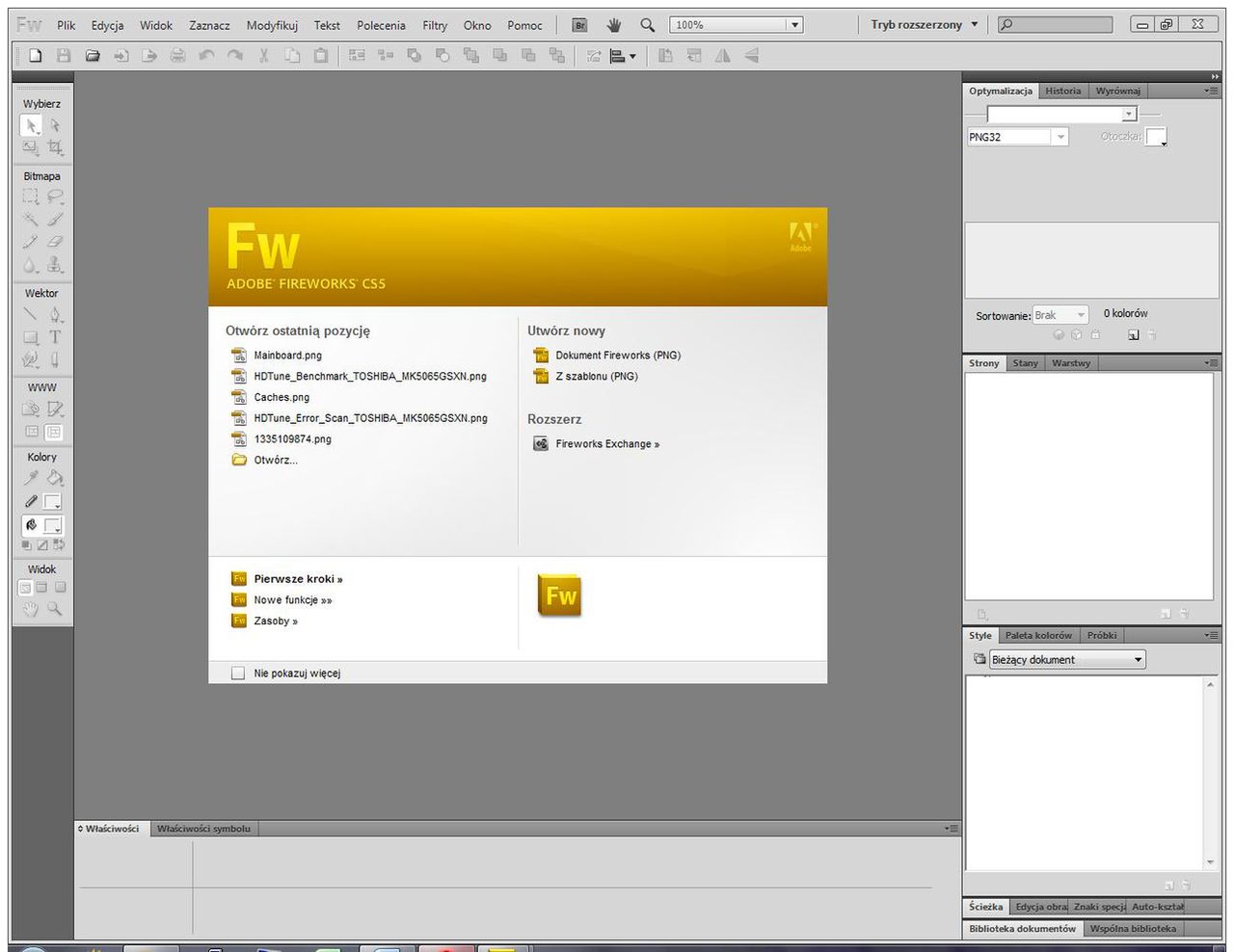This screenshot has height=952, width=1234.
Task: Click the Adobe Bridge icon
Action: click(x=579, y=25)
